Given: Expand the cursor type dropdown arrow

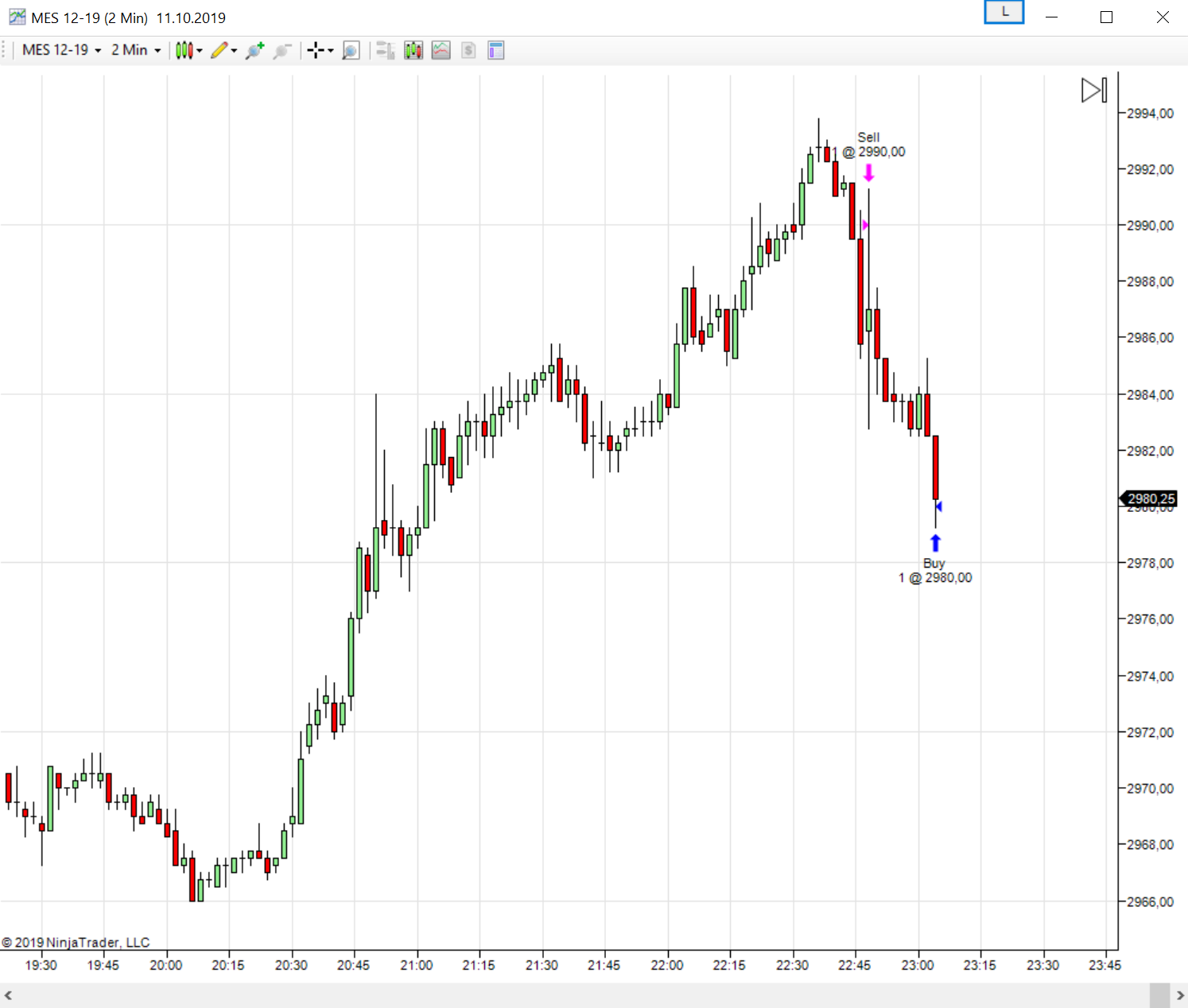Looking at the screenshot, I should [331, 51].
